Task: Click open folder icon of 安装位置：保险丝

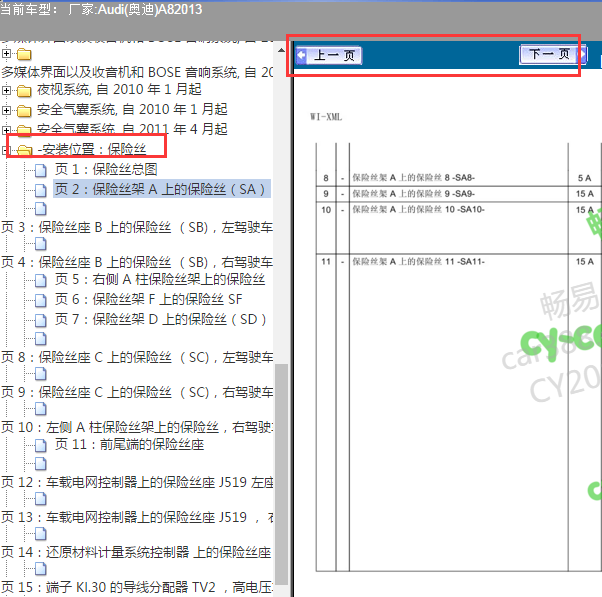Action: [25, 150]
